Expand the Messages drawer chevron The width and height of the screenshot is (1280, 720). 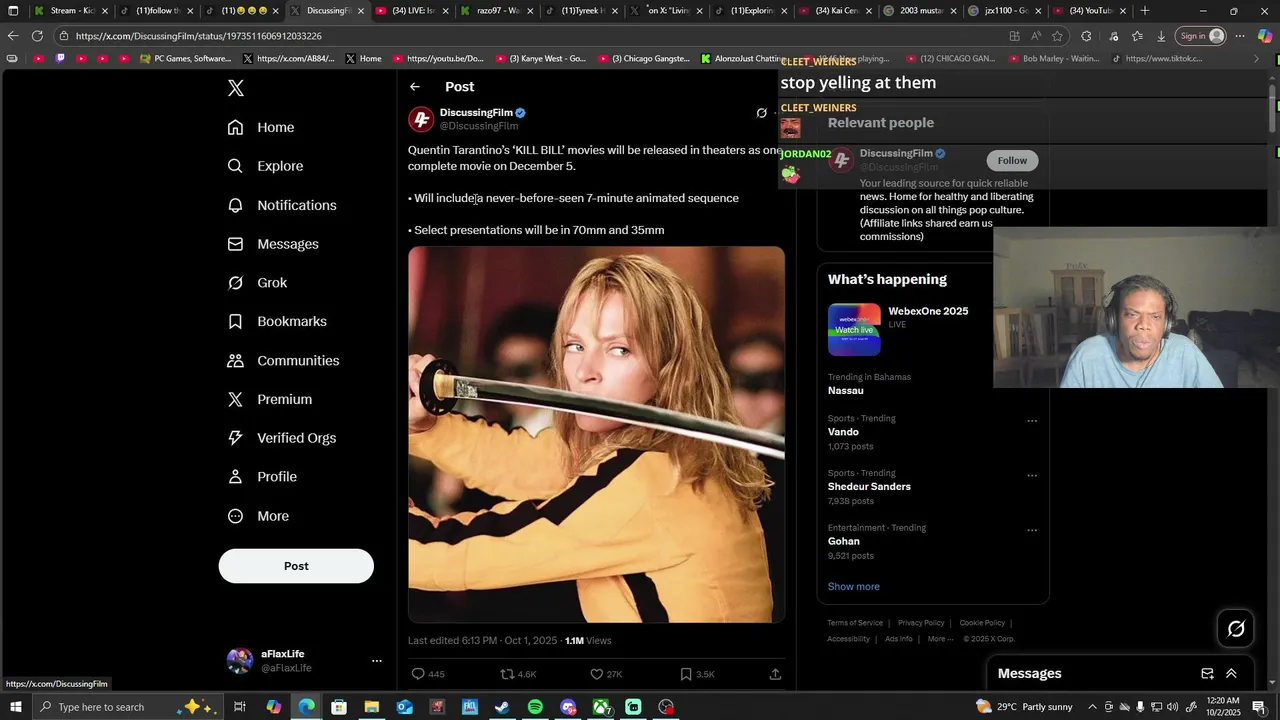(x=1231, y=674)
